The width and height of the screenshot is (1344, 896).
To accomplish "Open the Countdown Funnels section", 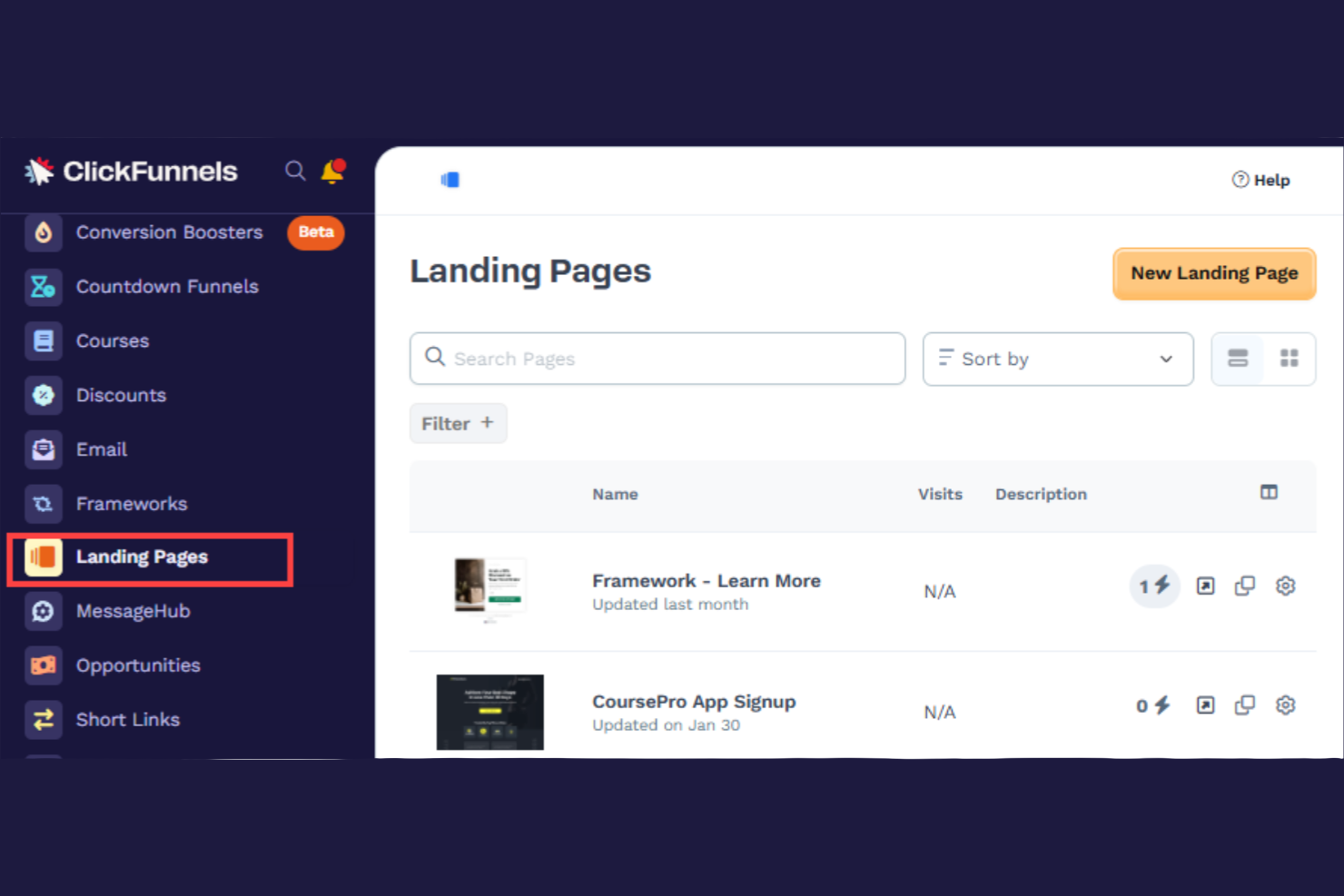I will 167,286.
